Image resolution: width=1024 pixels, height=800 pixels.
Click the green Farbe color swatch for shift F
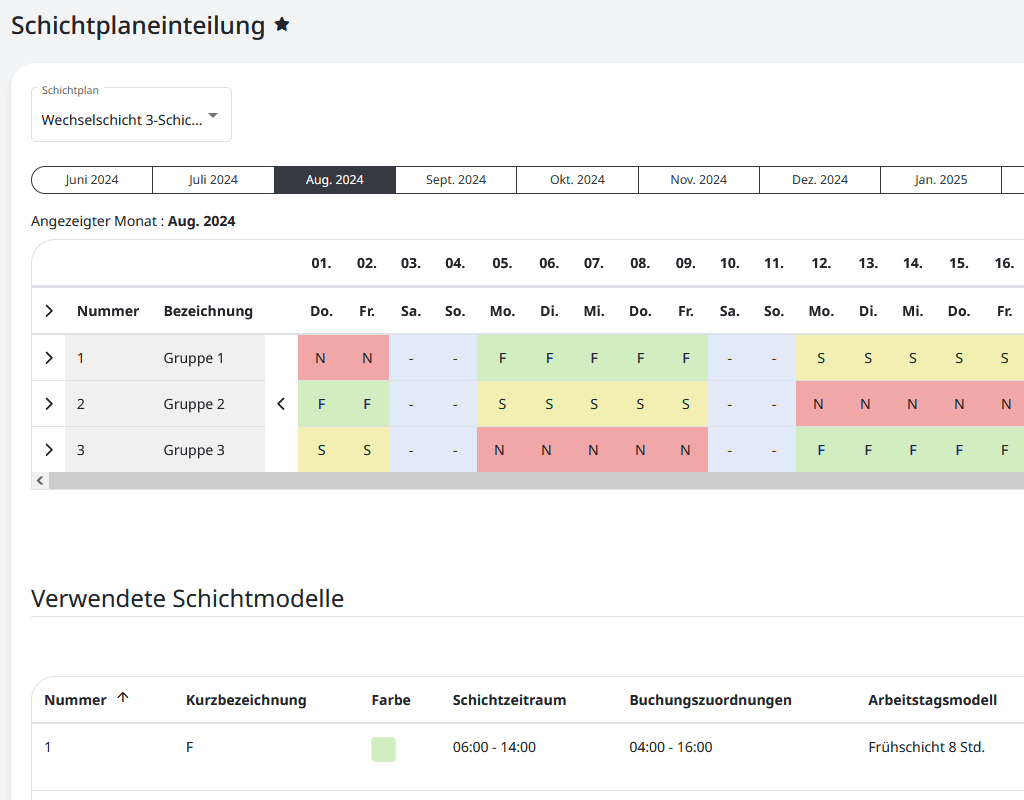click(383, 748)
